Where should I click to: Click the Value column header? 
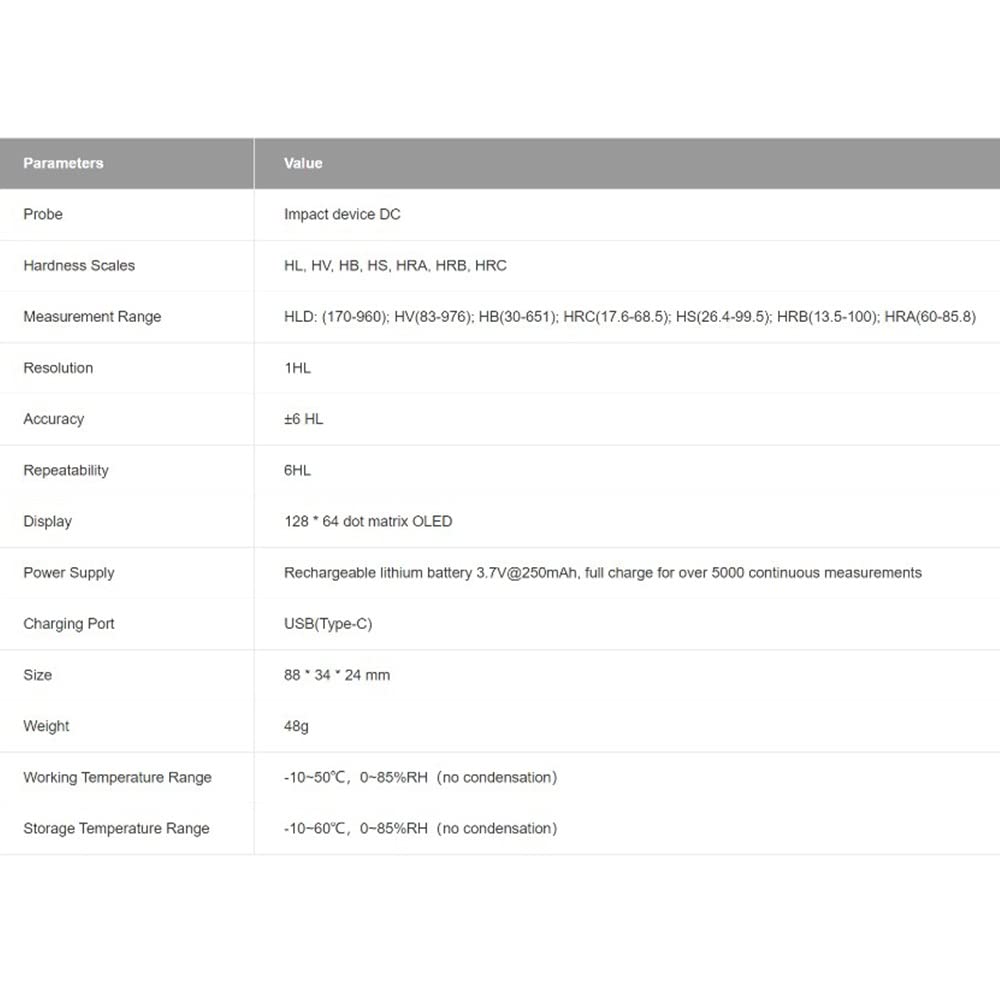(x=303, y=163)
